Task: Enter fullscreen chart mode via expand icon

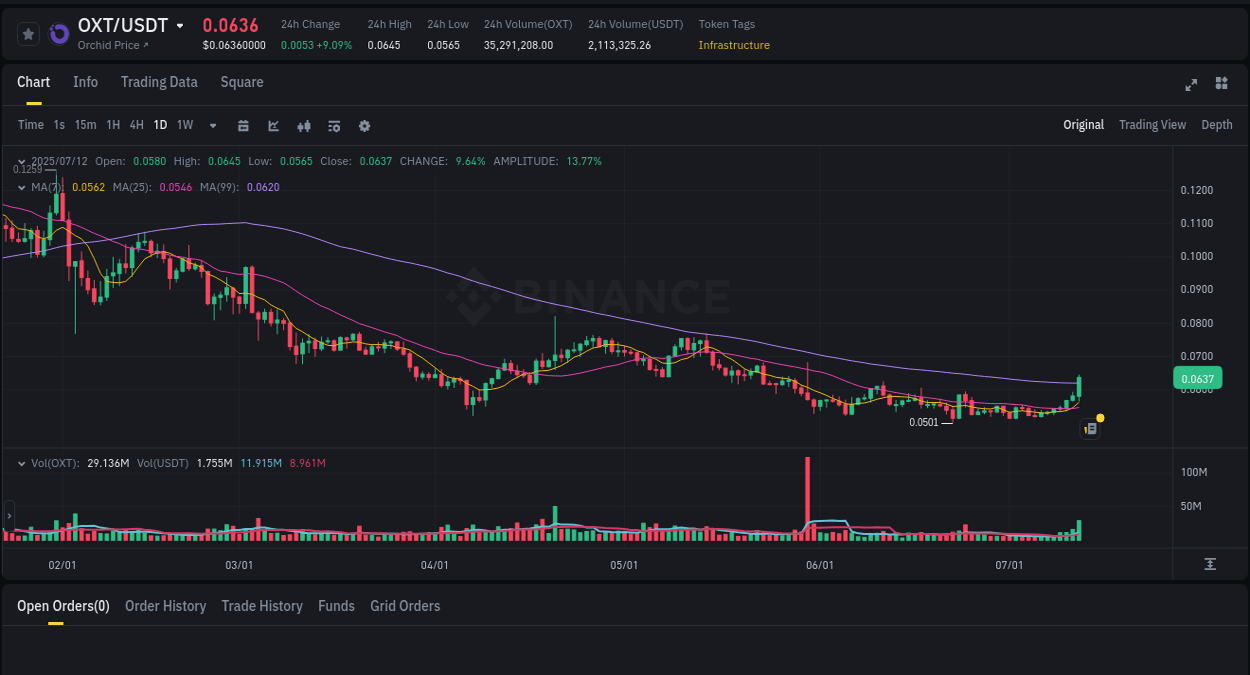Action: [1190, 85]
